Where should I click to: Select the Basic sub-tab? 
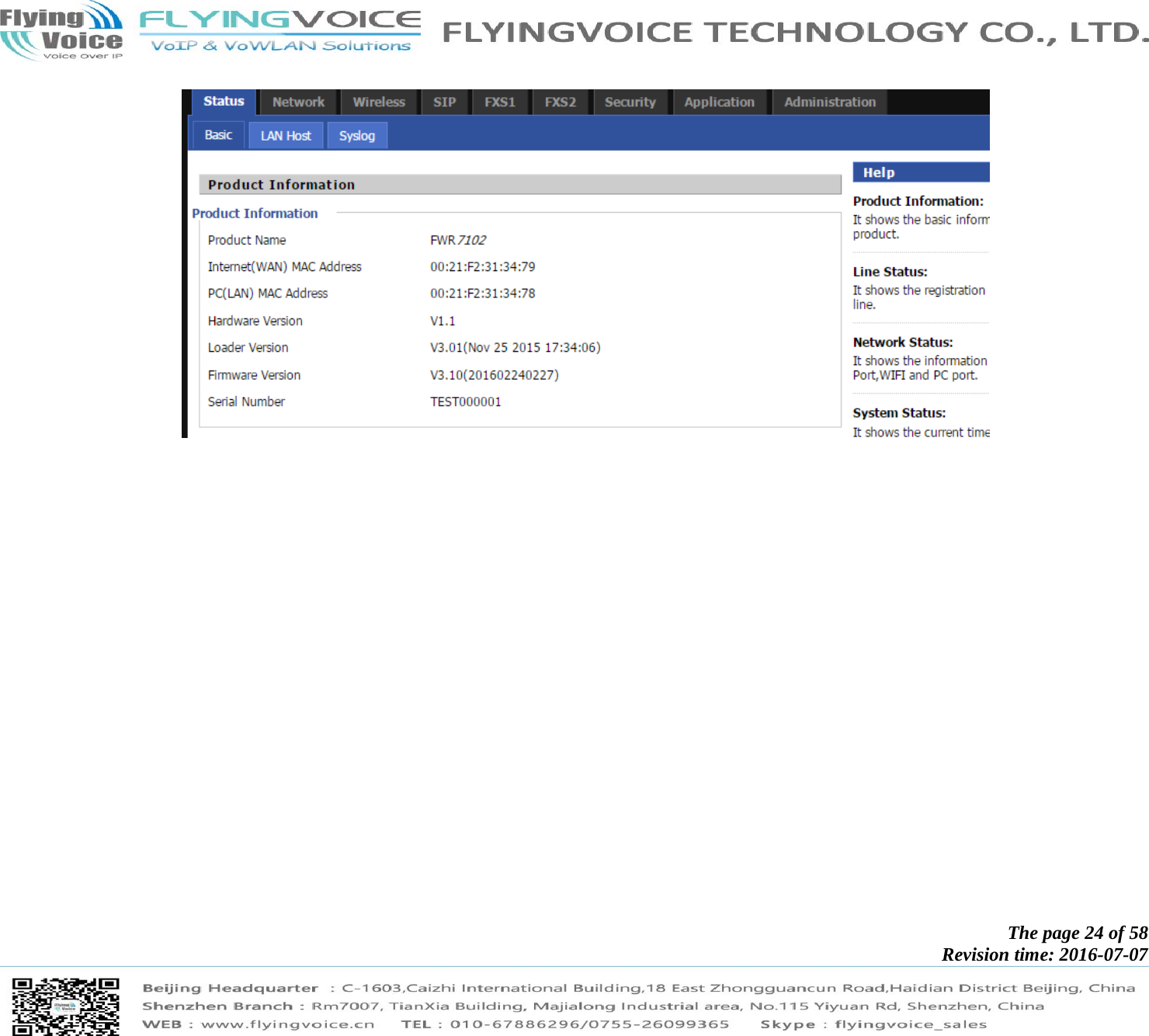tap(218, 135)
